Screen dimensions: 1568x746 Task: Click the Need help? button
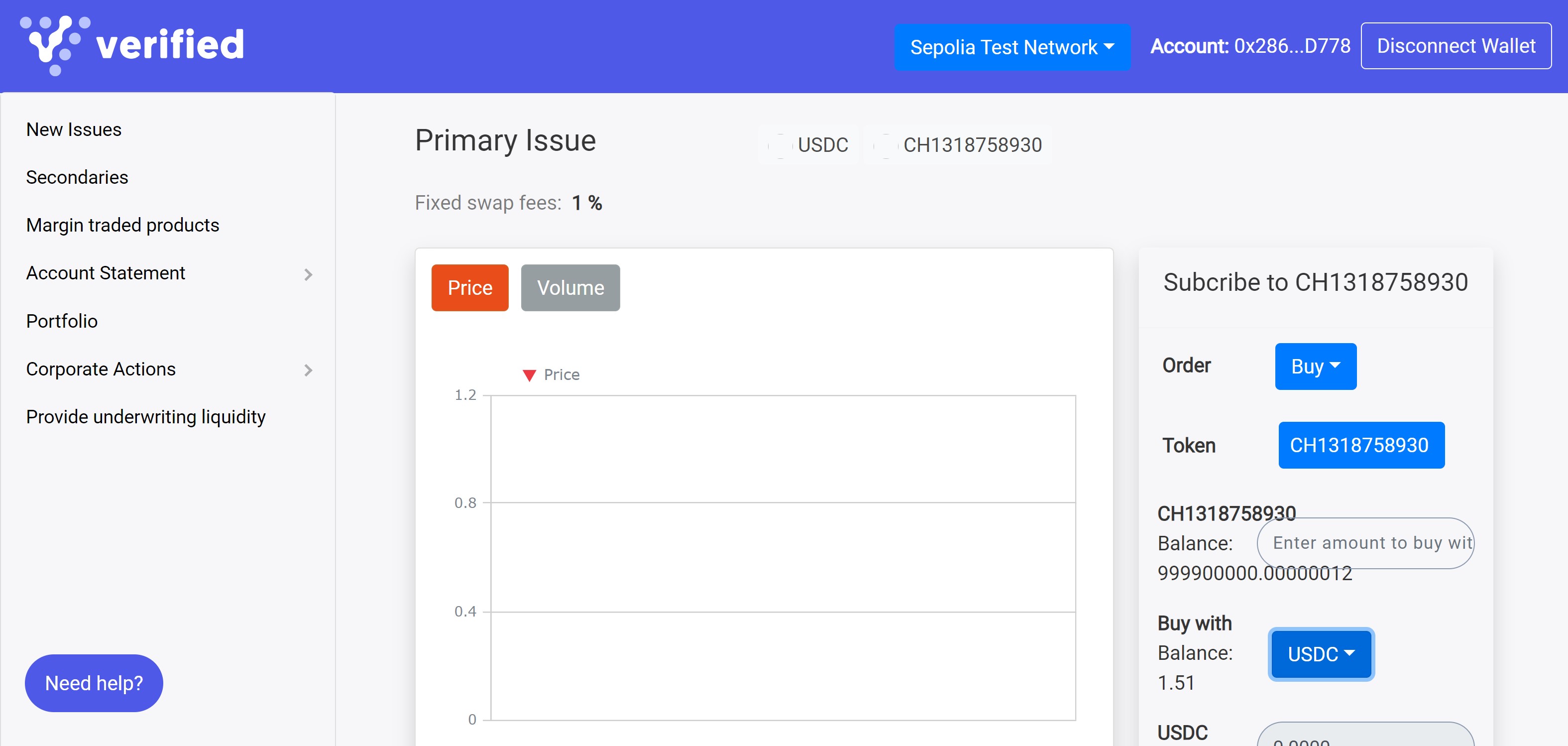pyautogui.click(x=94, y=683)
